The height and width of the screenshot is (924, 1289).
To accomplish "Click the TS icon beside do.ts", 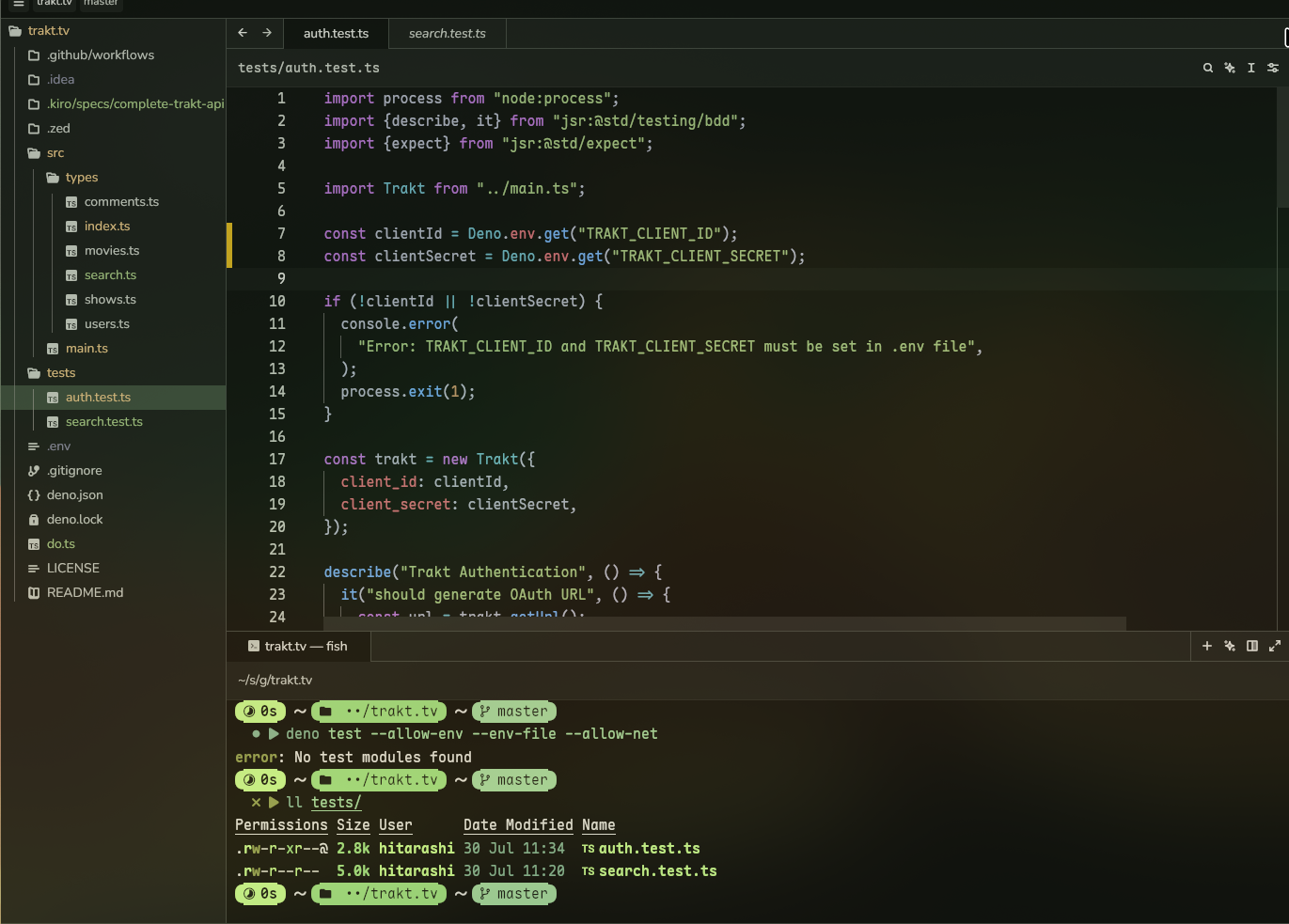I will 34,544.
